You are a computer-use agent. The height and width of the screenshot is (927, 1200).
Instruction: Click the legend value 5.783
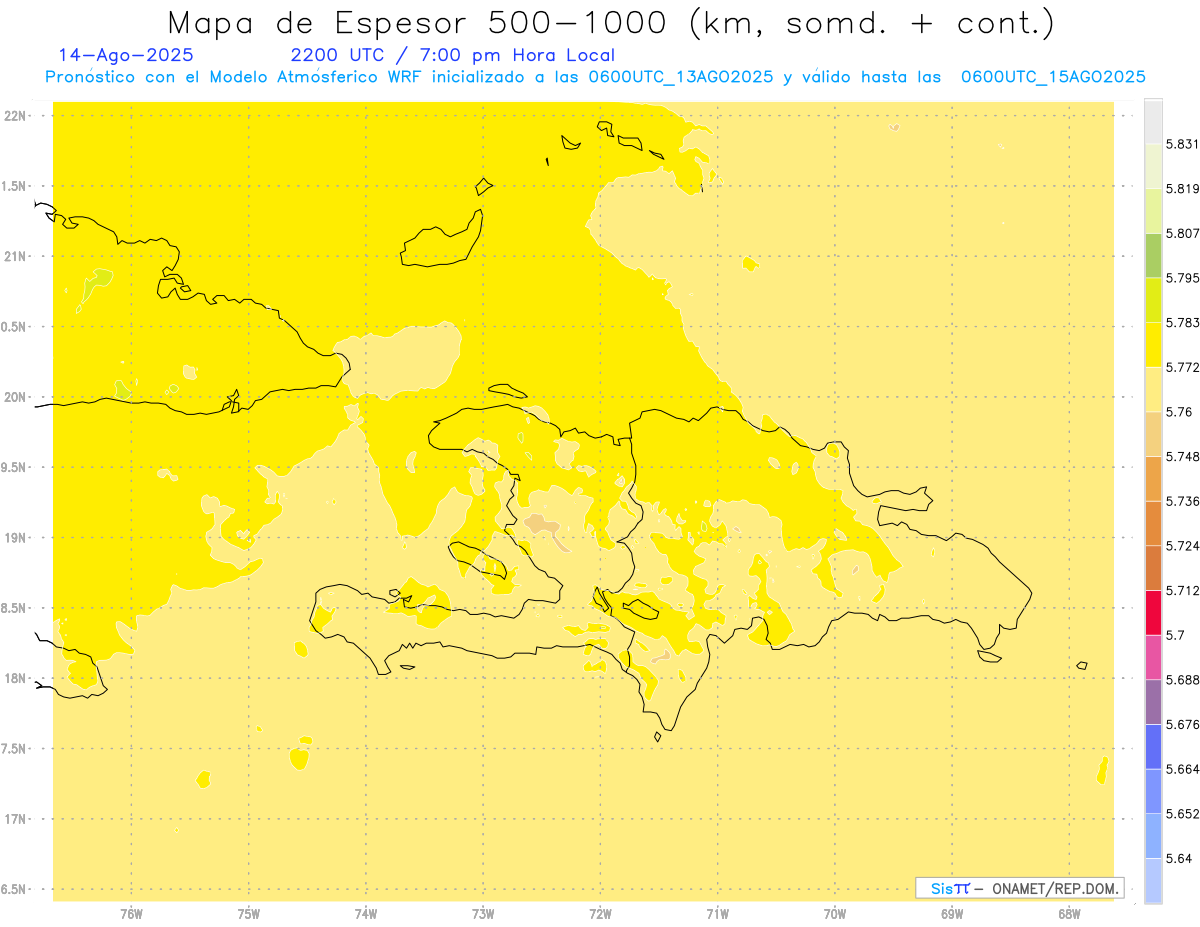(x=1182, y=323)
